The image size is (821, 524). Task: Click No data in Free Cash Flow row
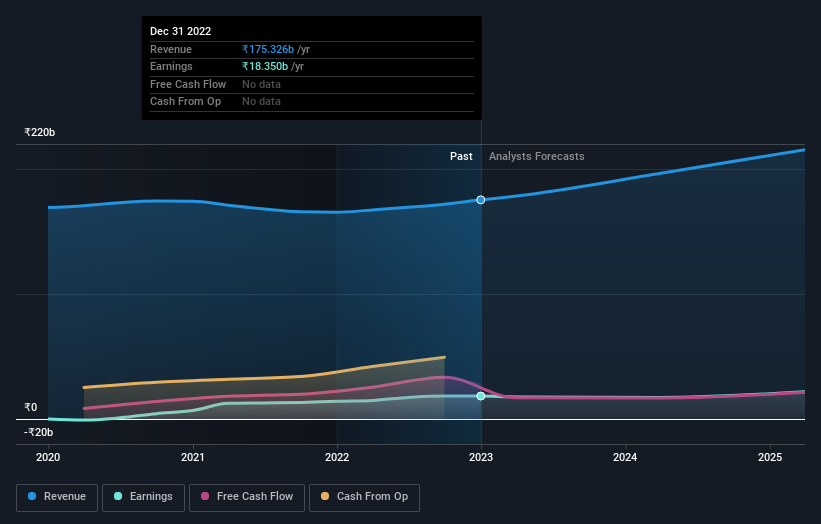tap(261, 84)
